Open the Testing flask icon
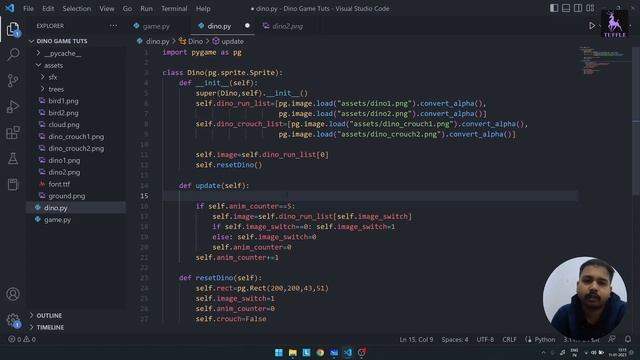 pyautogui.click(x=13, y=158)
